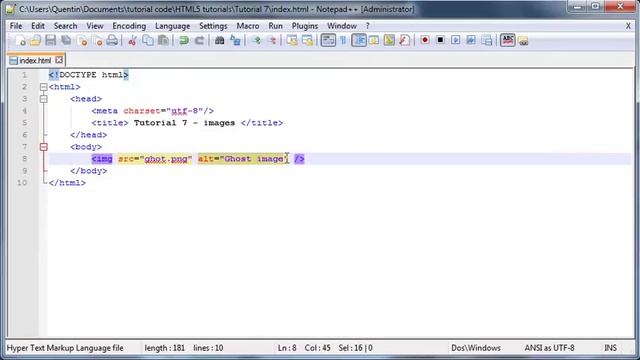Click the "length : 181" status bar entry

tap(164, 348)
